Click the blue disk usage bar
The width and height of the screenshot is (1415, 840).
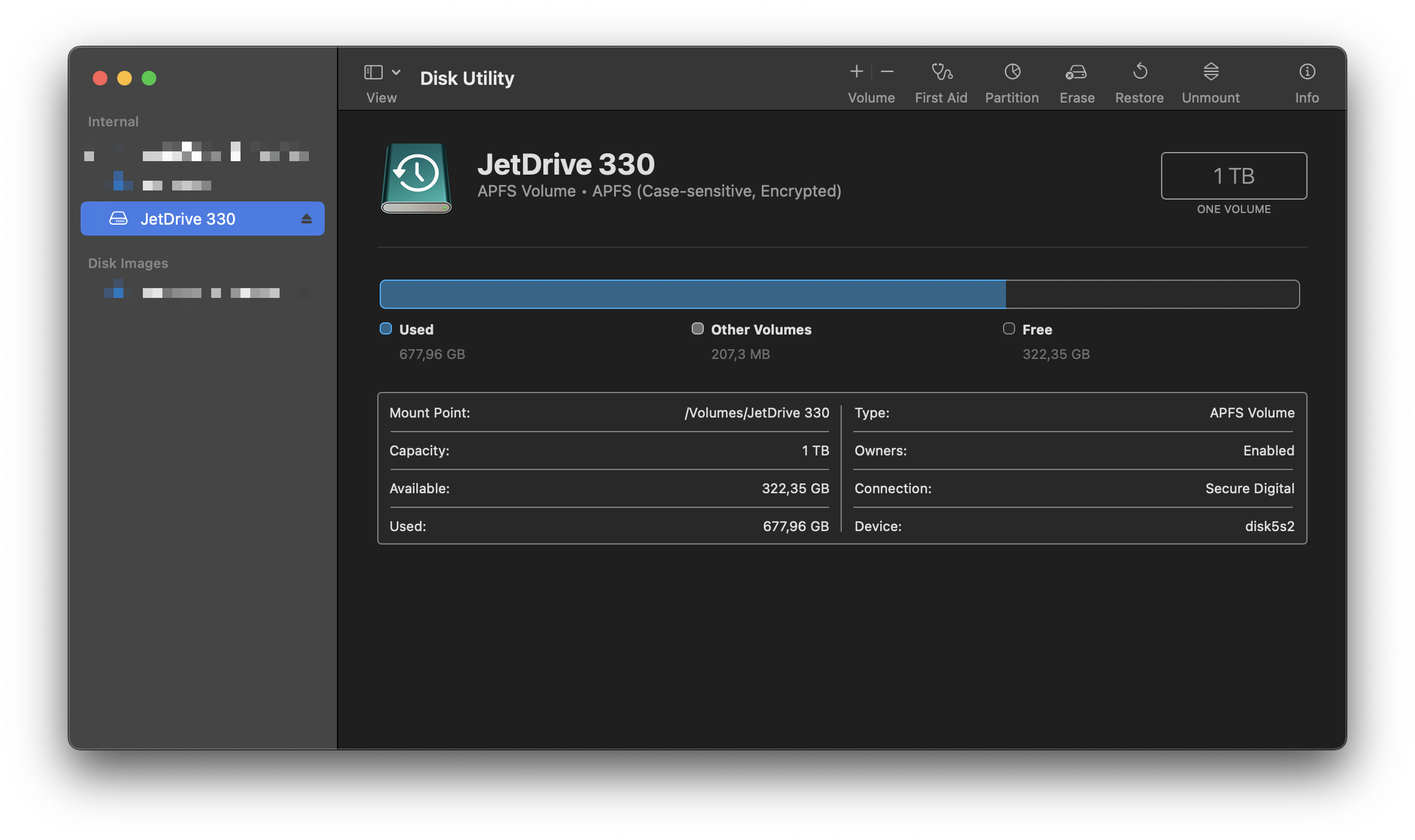coord(692,294)
